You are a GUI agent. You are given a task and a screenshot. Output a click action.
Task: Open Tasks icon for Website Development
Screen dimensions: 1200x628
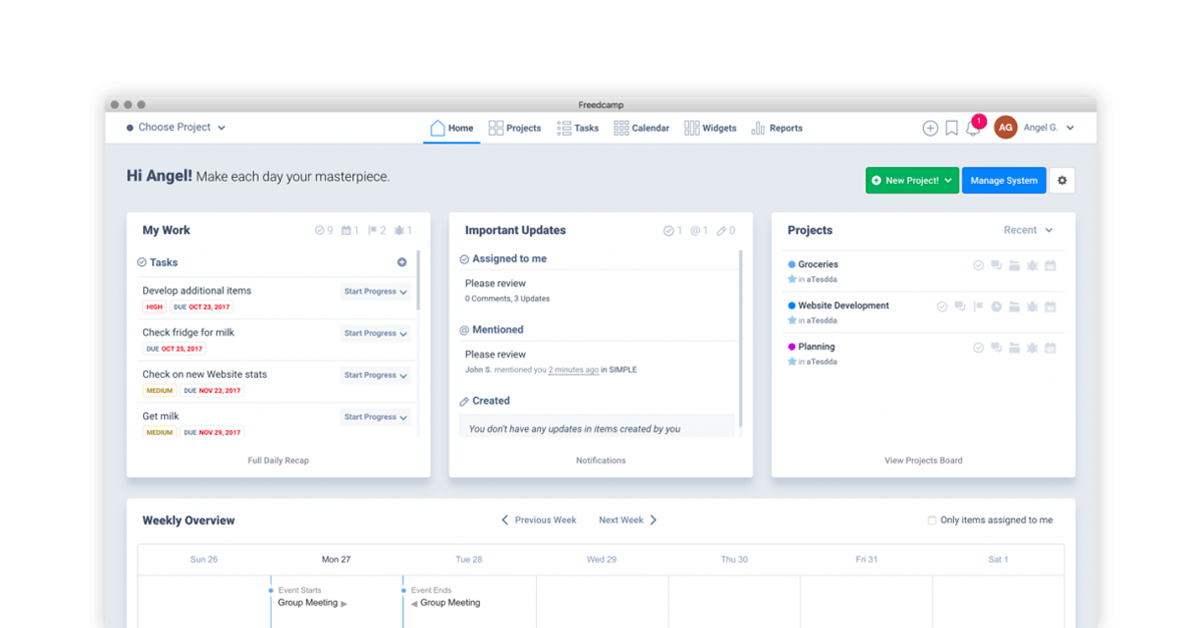click(942, 306)
